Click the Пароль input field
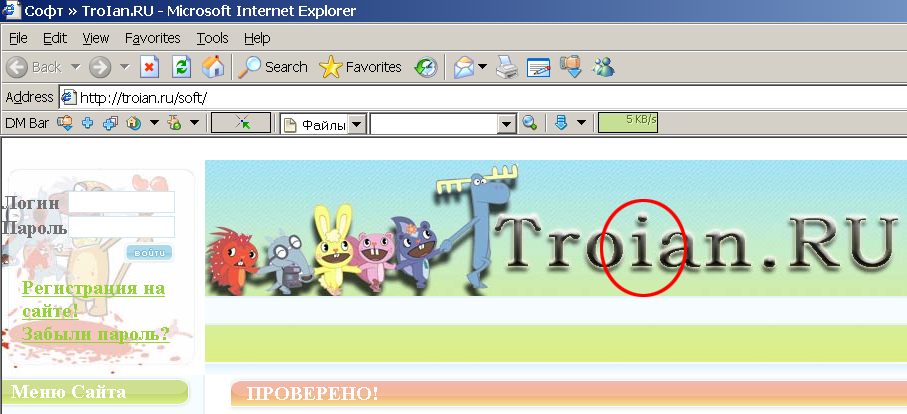 click(x=121, y=227)
